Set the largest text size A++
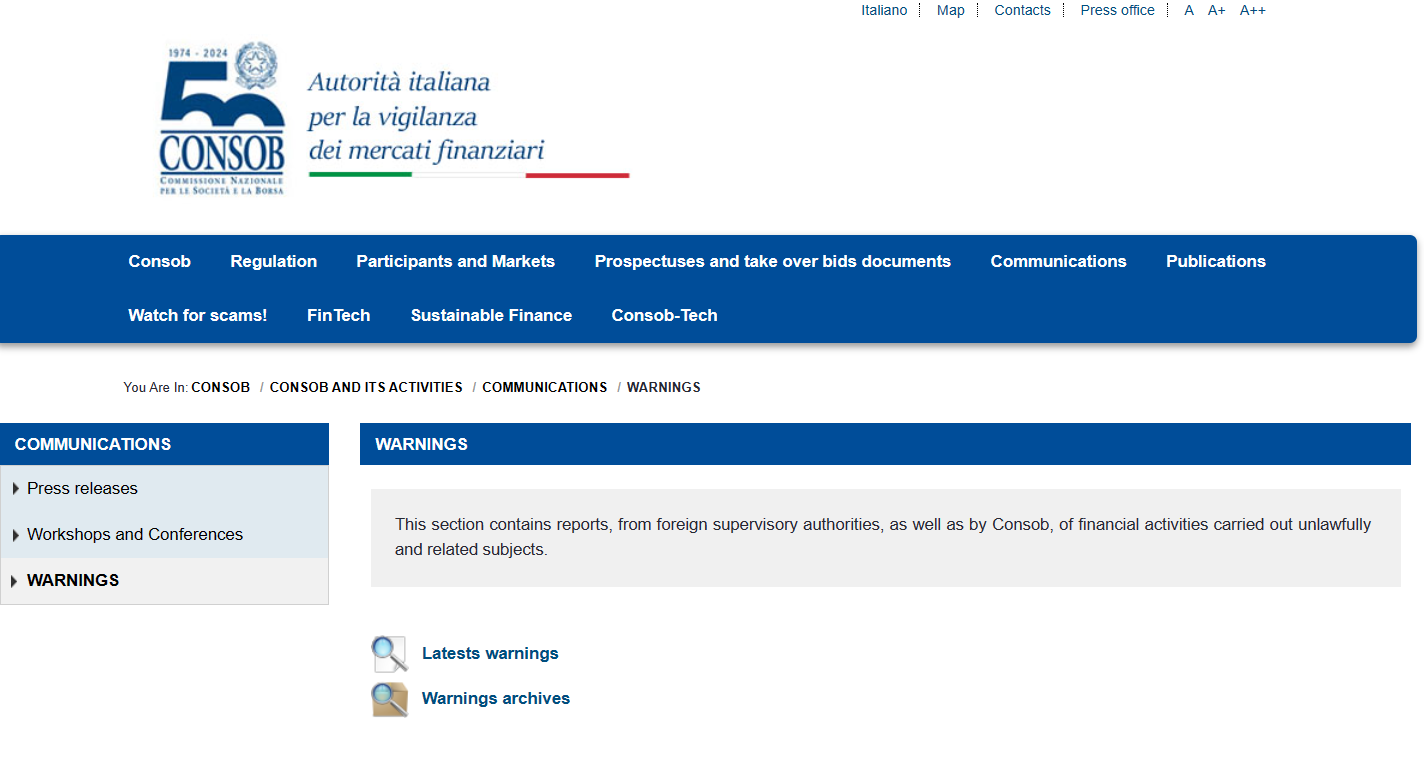Screen dimensions: 1424x759 point(1252,10)
